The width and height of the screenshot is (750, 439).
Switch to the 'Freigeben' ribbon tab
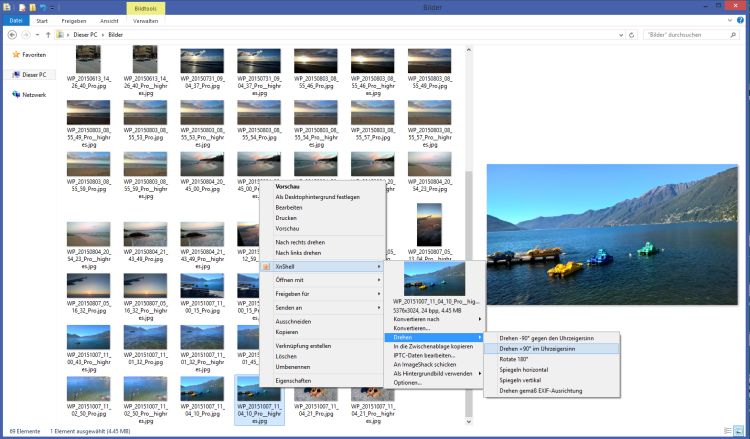pos(73,20)
